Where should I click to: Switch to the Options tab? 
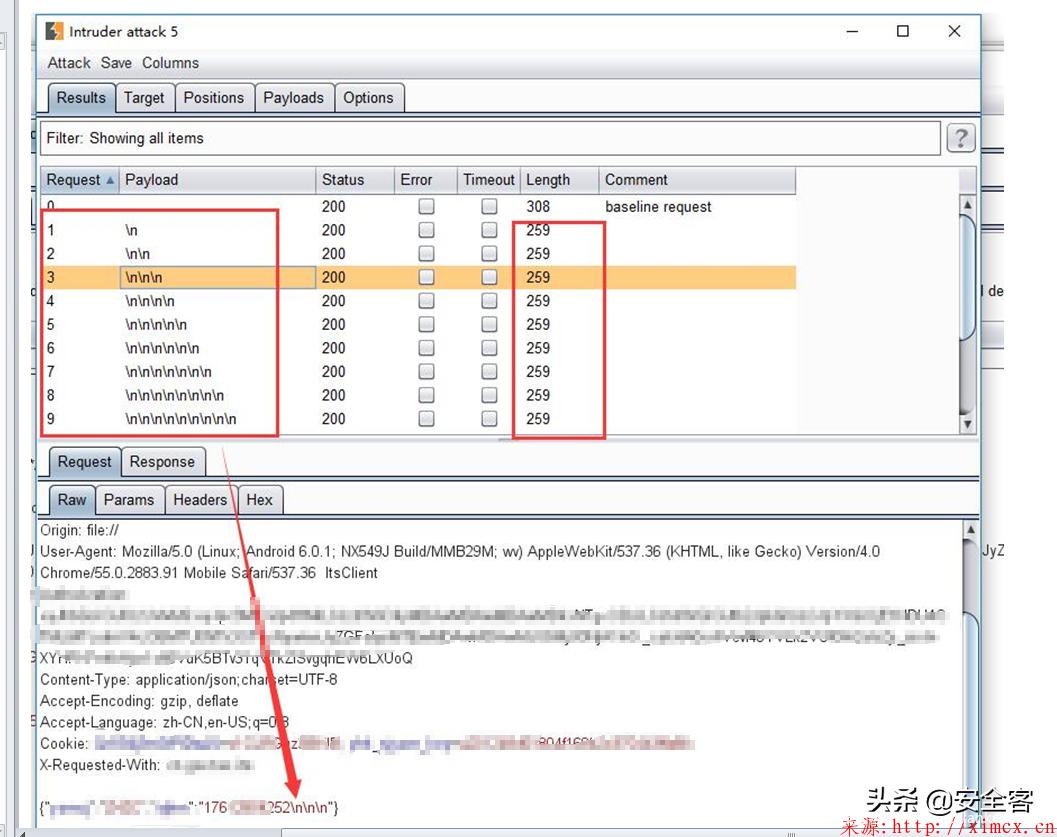pyautogui.click(x=368, y=98)
